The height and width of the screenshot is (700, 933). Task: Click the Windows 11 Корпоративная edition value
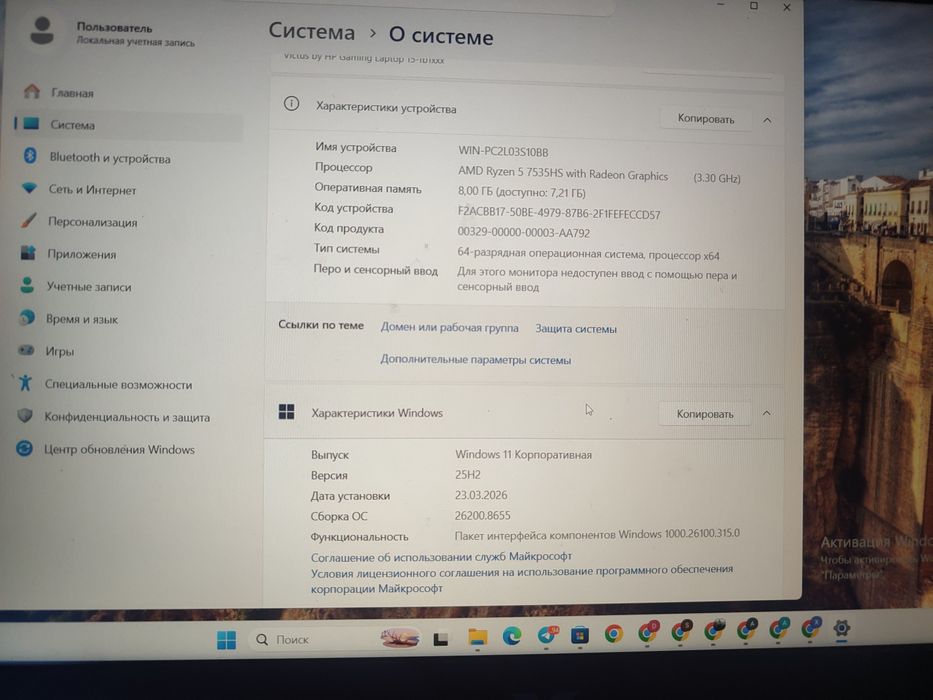pos(524,455)
